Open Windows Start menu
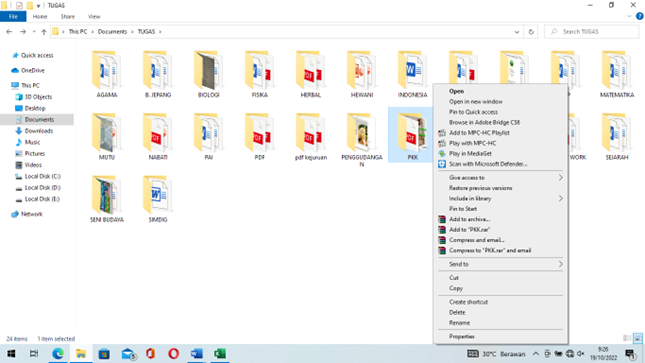This screenshot has height=363, width=645. [11, 354]
